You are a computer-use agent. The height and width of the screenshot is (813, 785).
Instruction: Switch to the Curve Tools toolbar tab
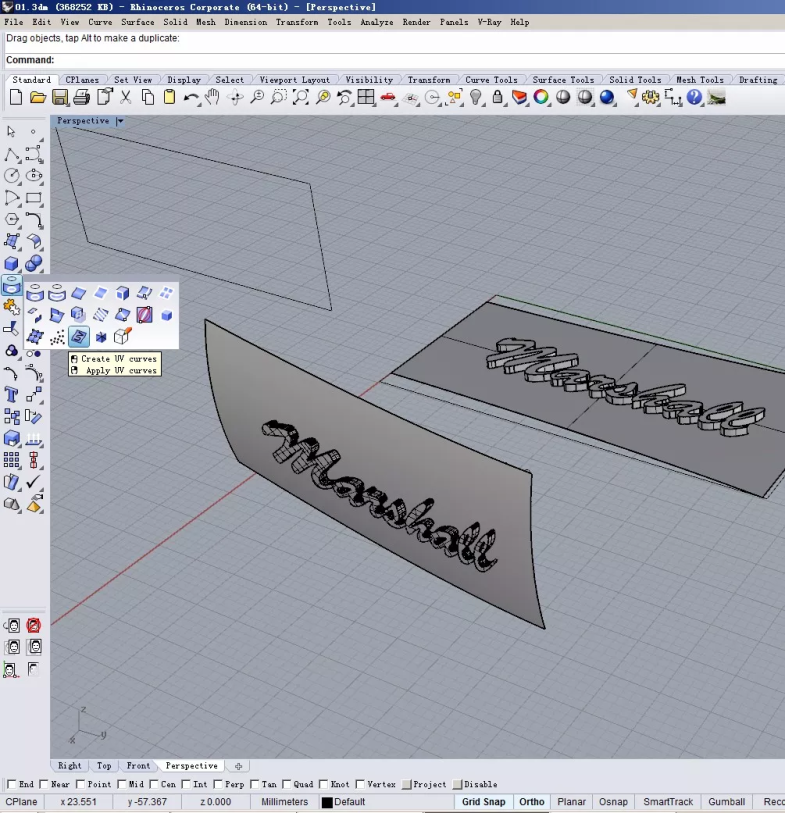click(x=491, y=80)
